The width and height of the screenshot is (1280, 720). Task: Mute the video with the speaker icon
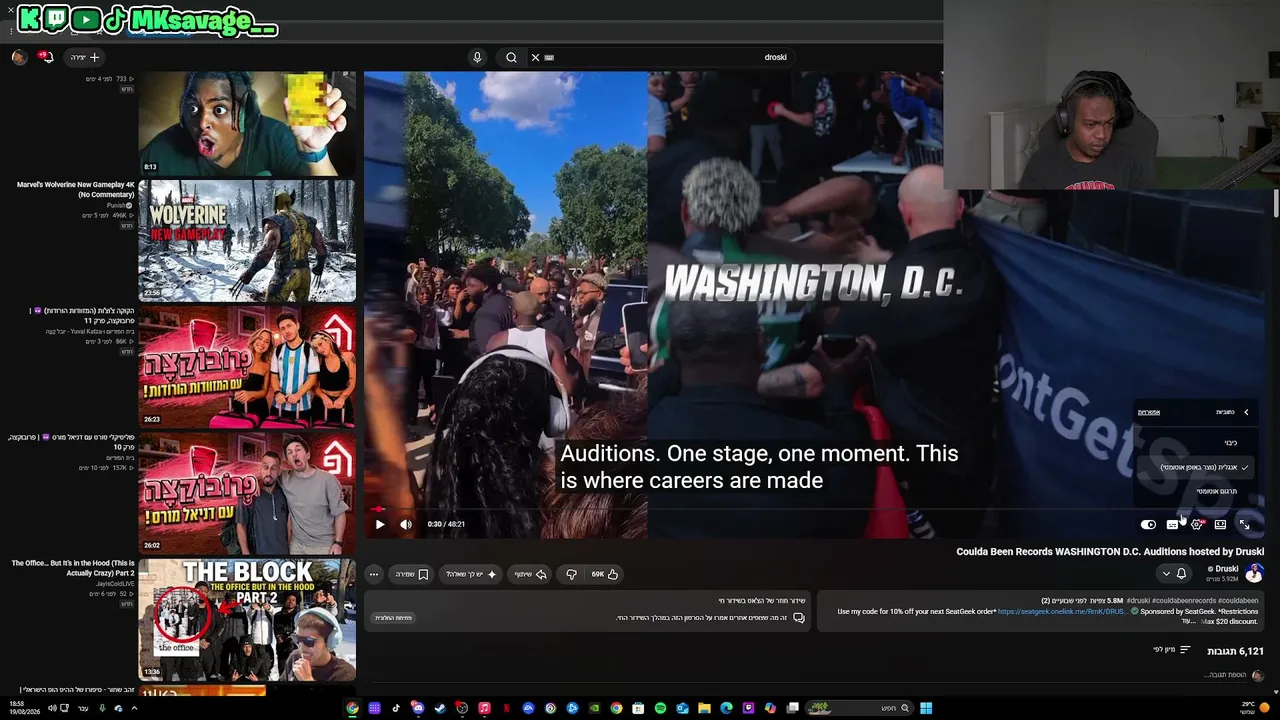406,524
